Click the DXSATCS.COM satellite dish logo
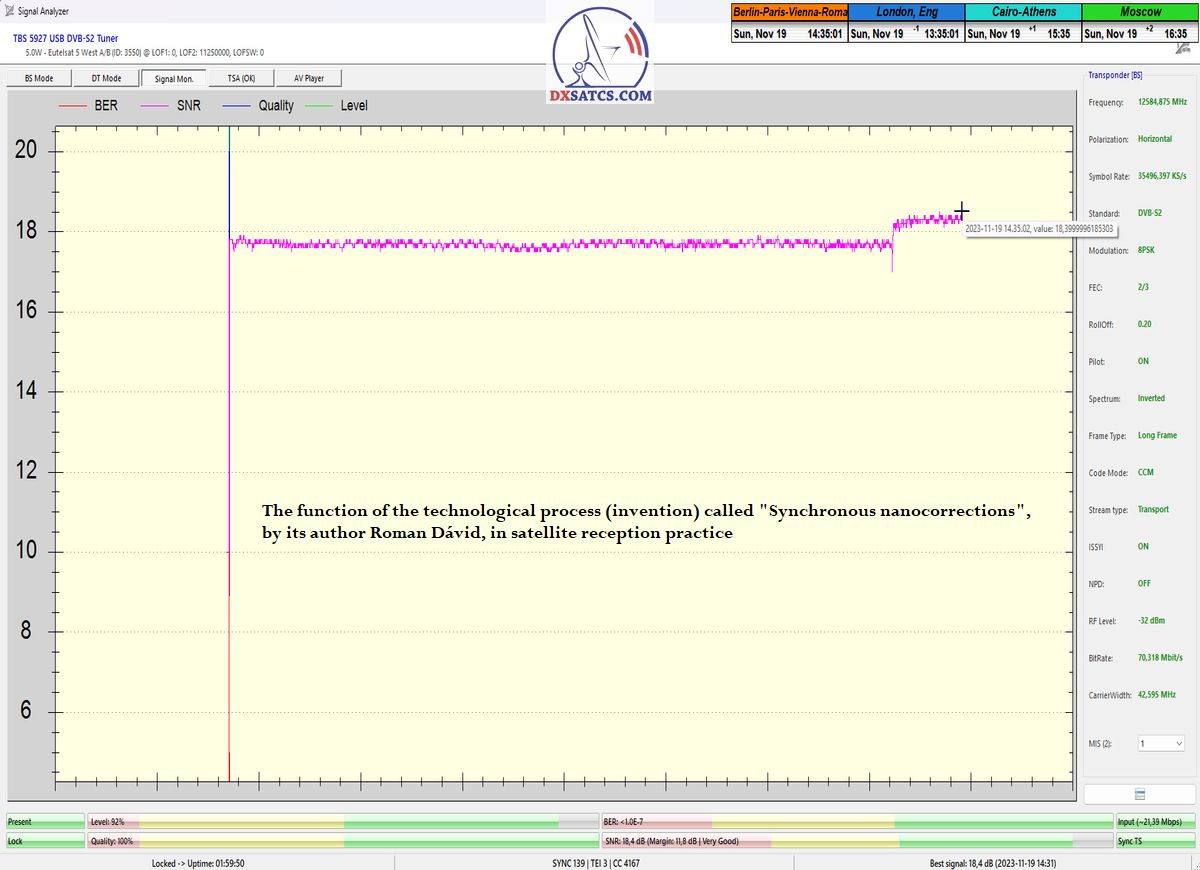 tap(600, 55)
